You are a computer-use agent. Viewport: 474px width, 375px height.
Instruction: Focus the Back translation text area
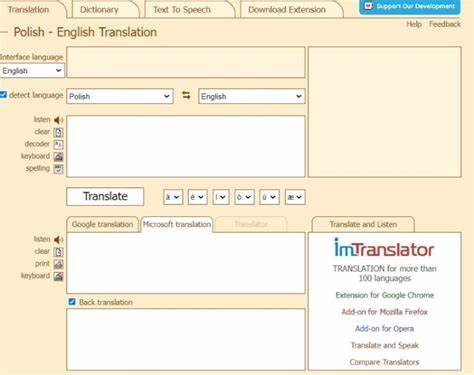coord(186,339)
